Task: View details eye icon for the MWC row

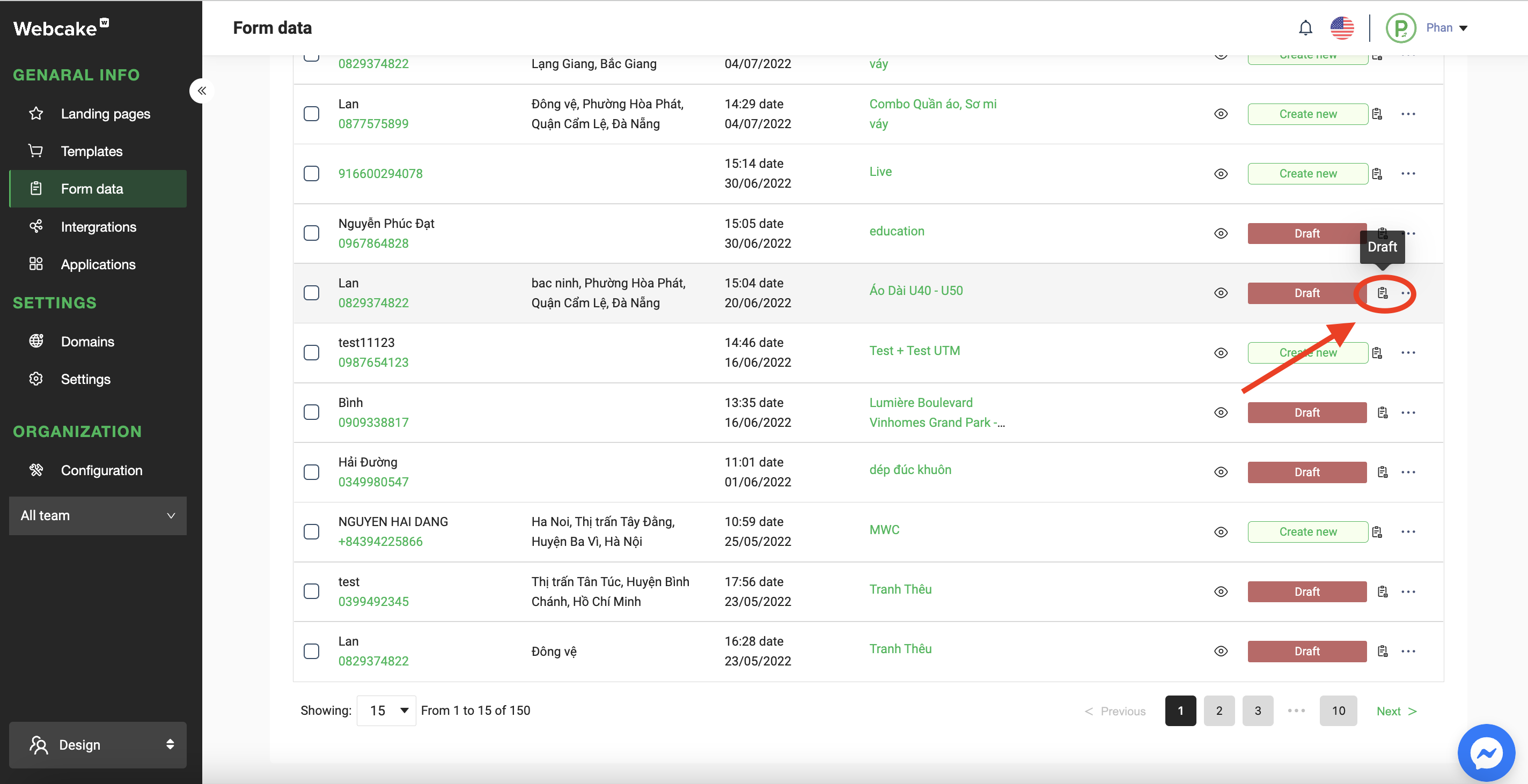Action: coord(1221,532)
